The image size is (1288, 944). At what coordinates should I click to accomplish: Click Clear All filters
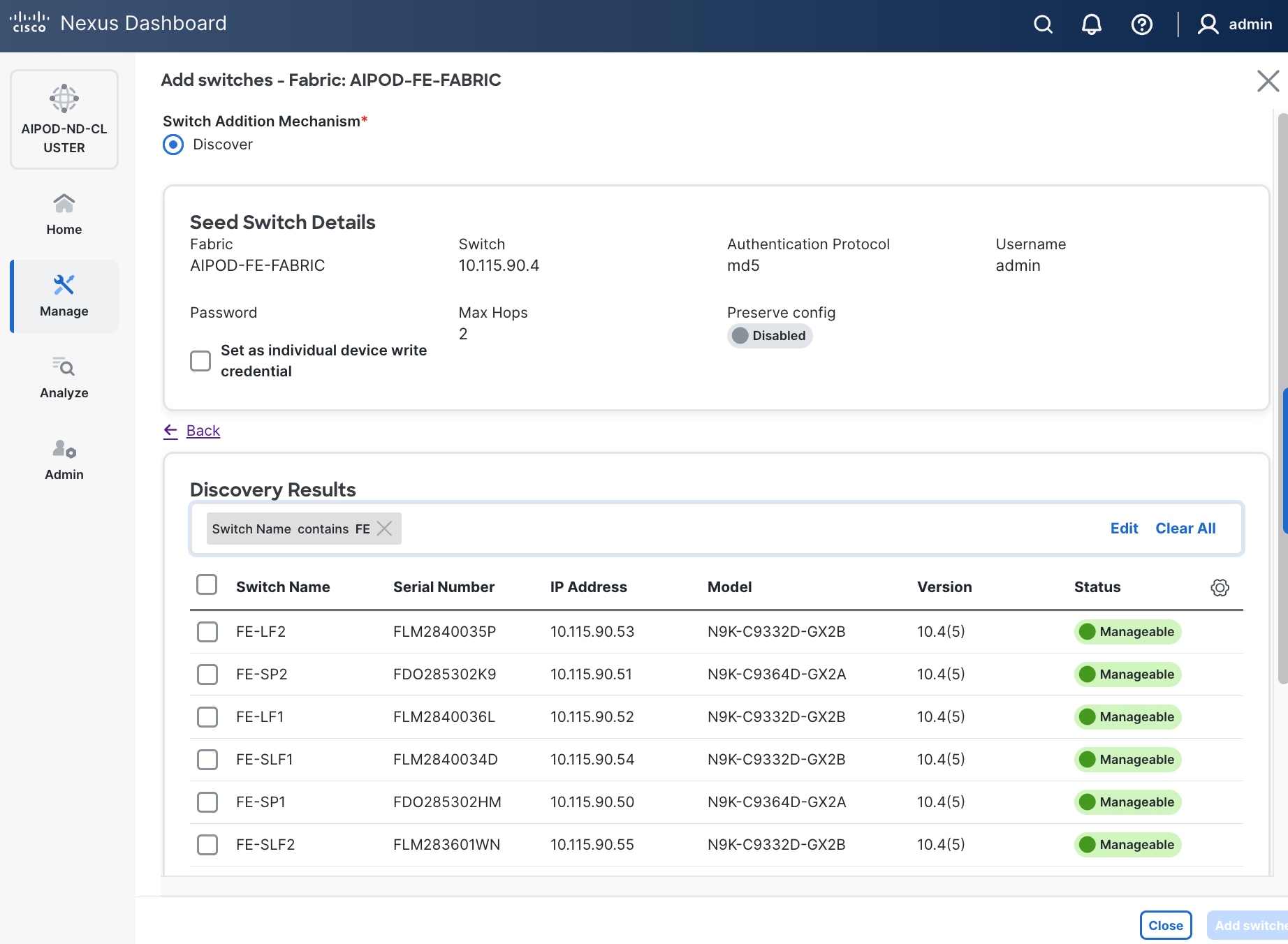pyautogui.click(x=1185, y=529)
